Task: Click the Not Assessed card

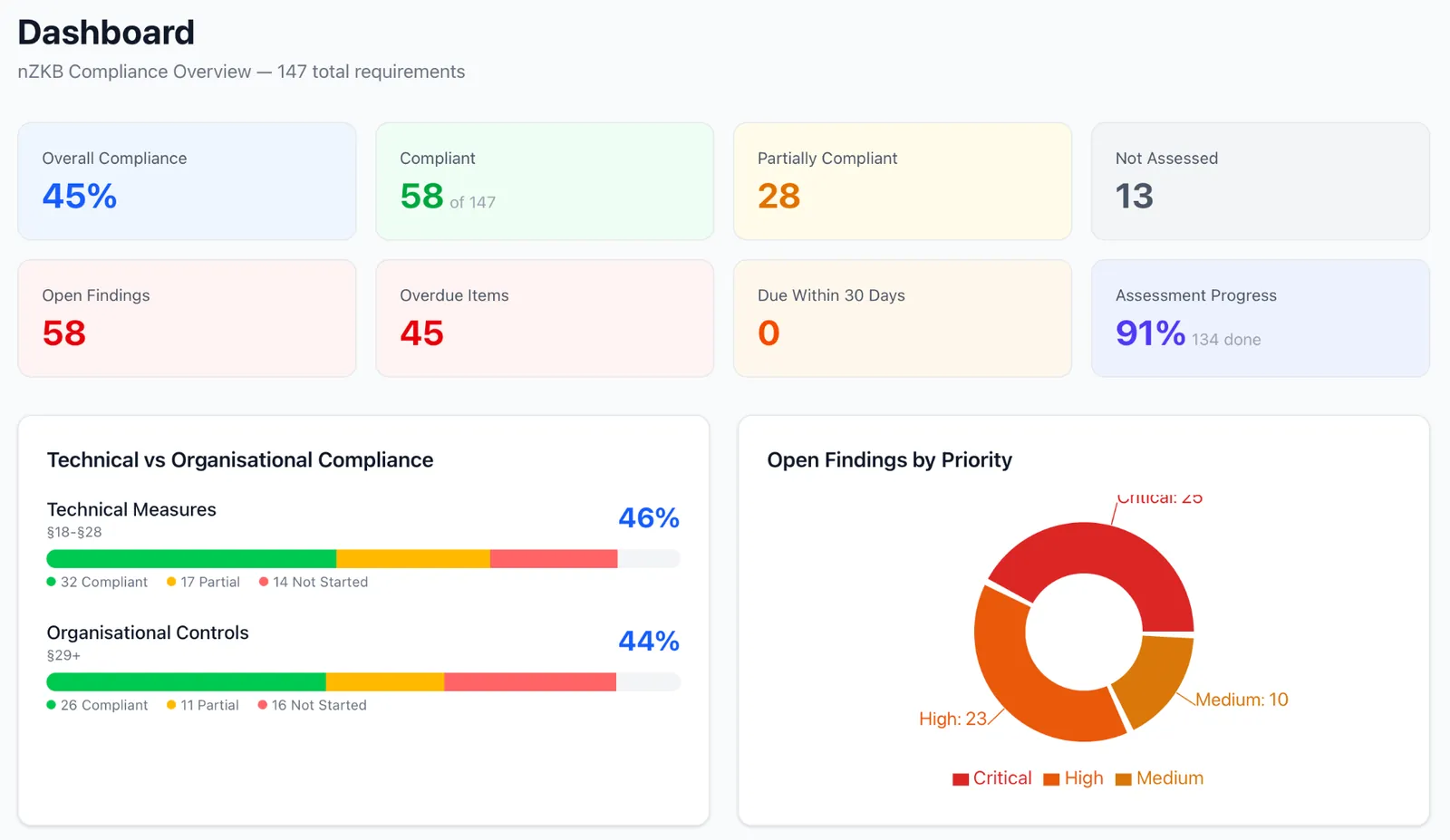Action: coord(1261,181)
